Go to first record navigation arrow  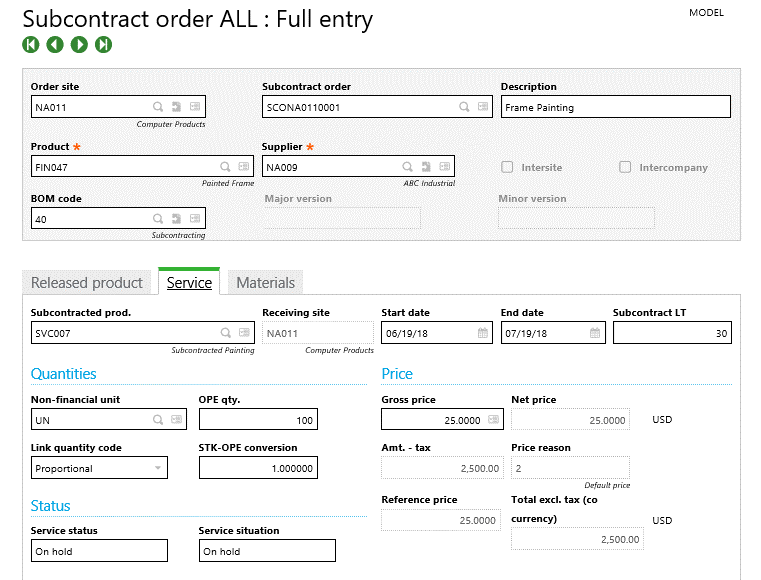[x=31, y=45]
